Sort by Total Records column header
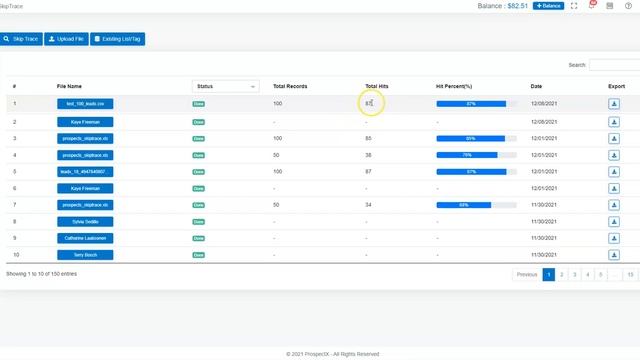The image size is (640, 360). coord(290,86)
